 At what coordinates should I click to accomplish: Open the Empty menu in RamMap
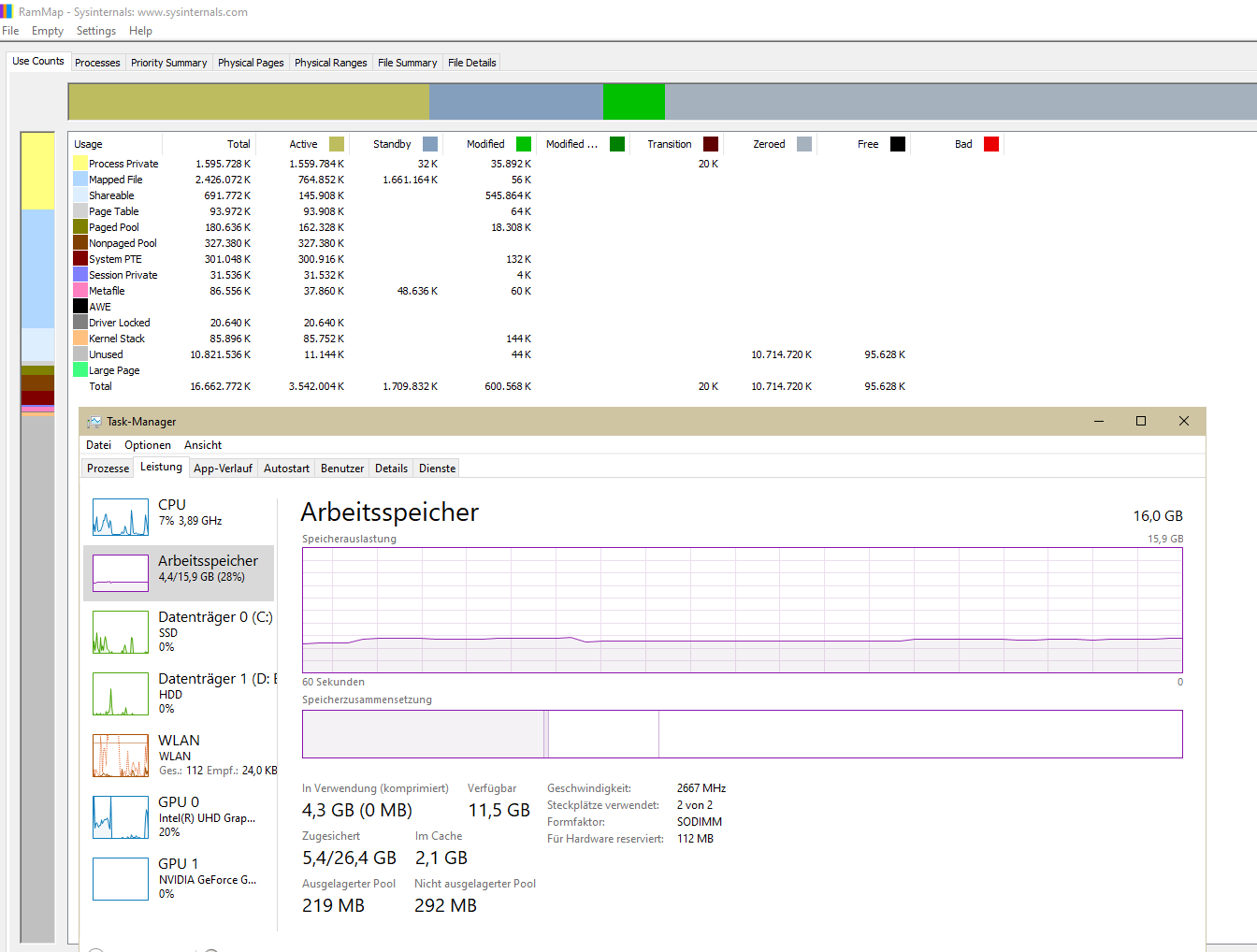click(x=48, y=31)
